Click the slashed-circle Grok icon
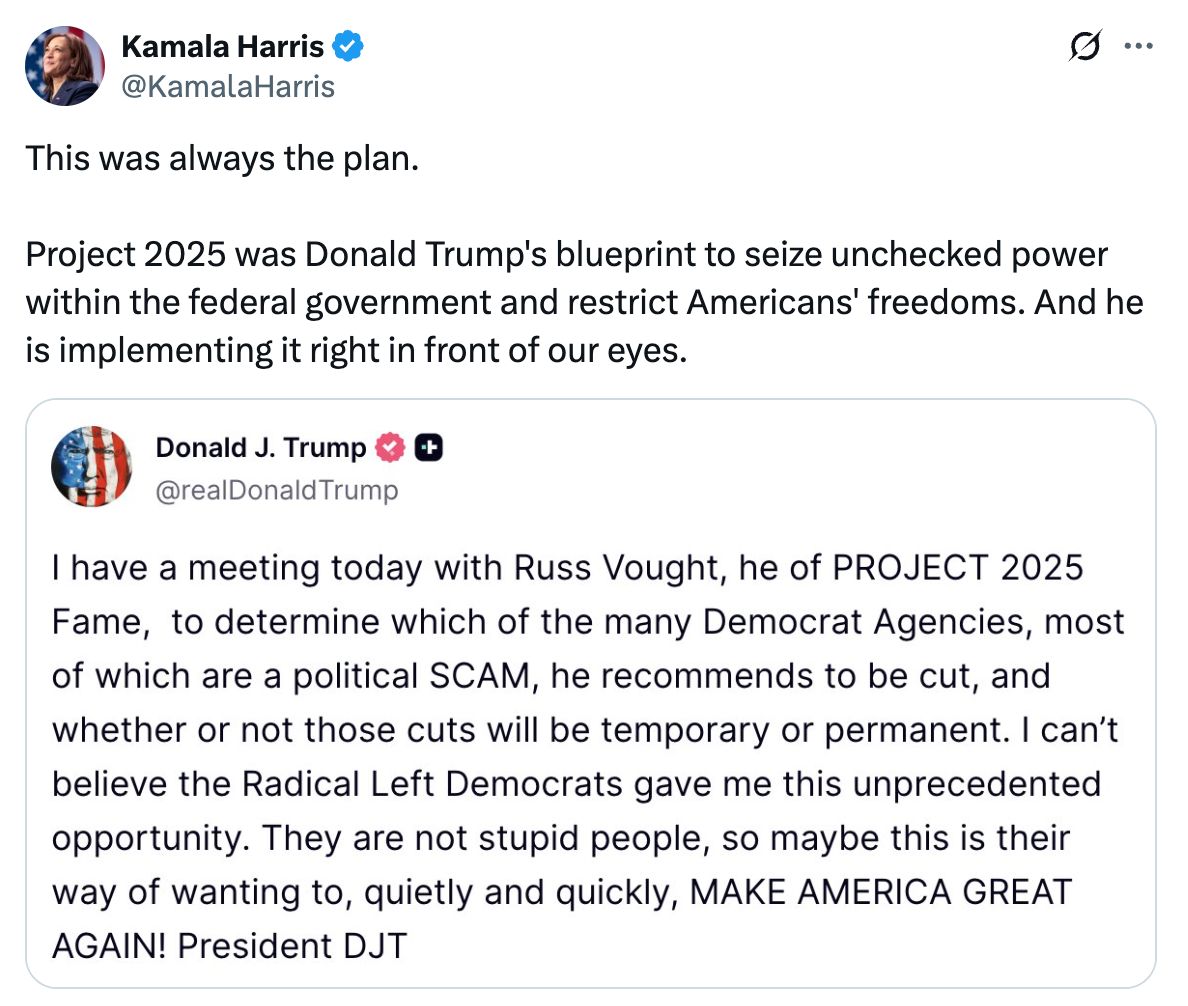The width and height of the screenshot is (1188, 1006). [1086, 46]
